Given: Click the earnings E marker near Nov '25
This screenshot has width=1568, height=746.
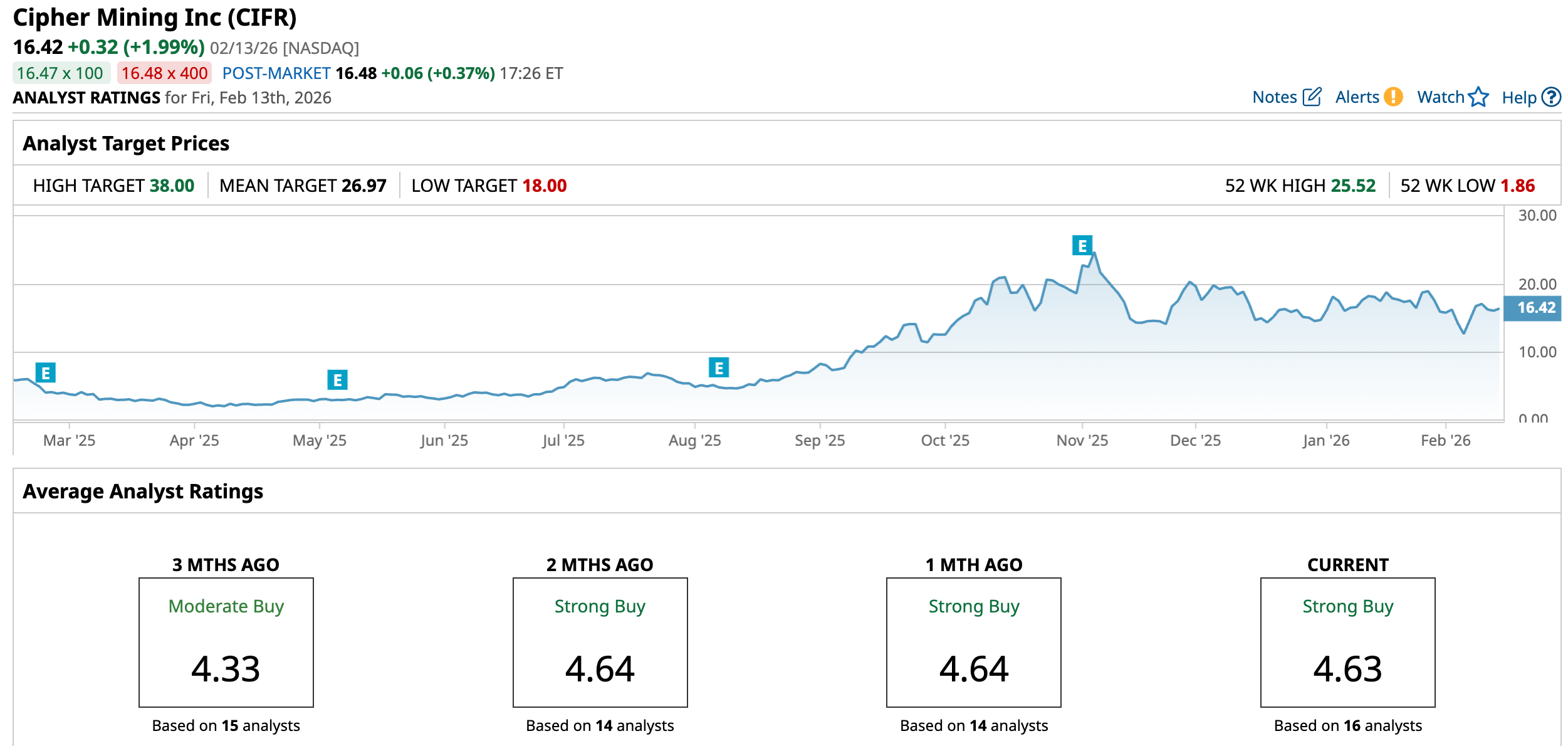Looking at the screenshot, I should coord(1082,246).
